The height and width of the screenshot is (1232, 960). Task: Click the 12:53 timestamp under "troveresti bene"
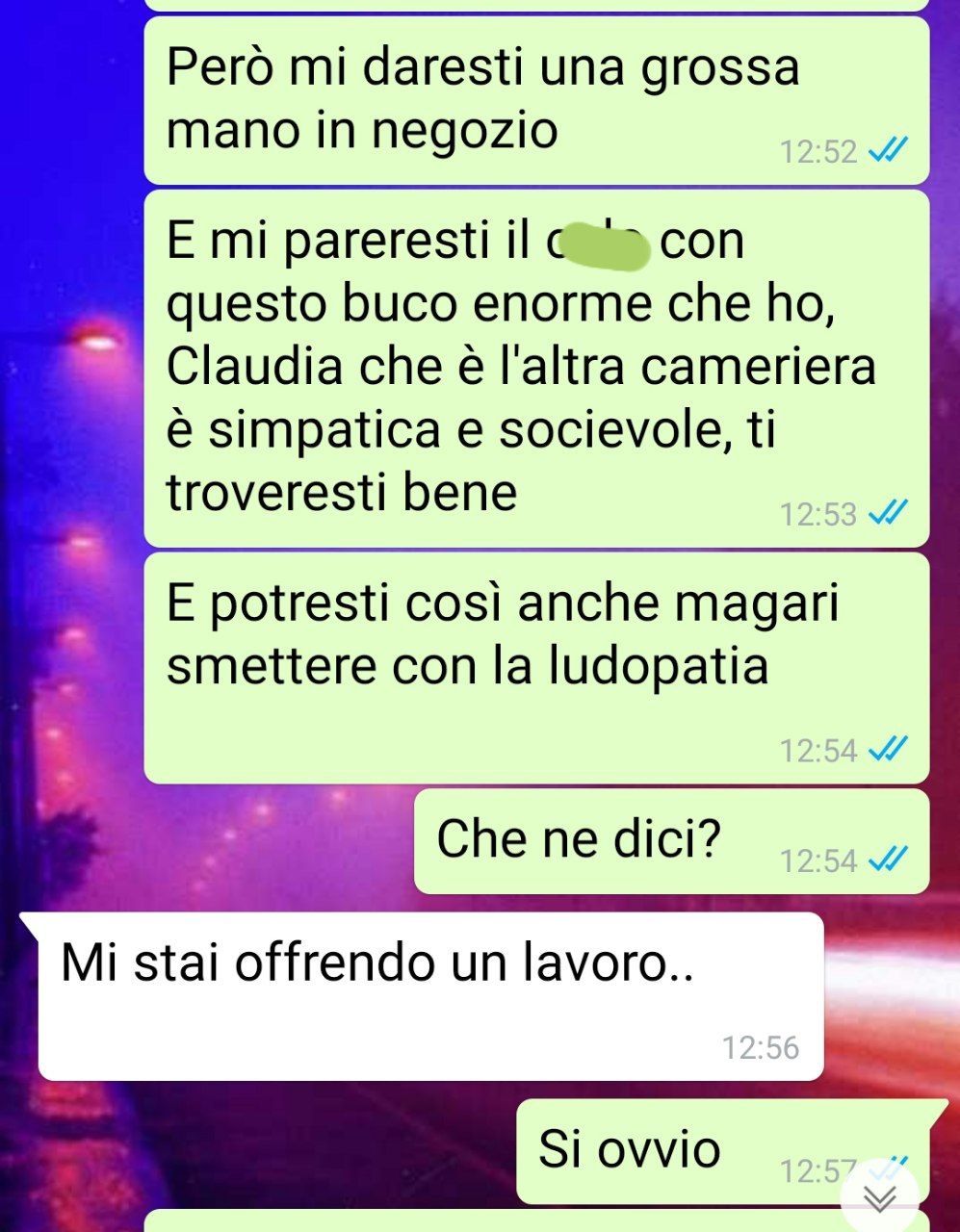coord(817,515)
